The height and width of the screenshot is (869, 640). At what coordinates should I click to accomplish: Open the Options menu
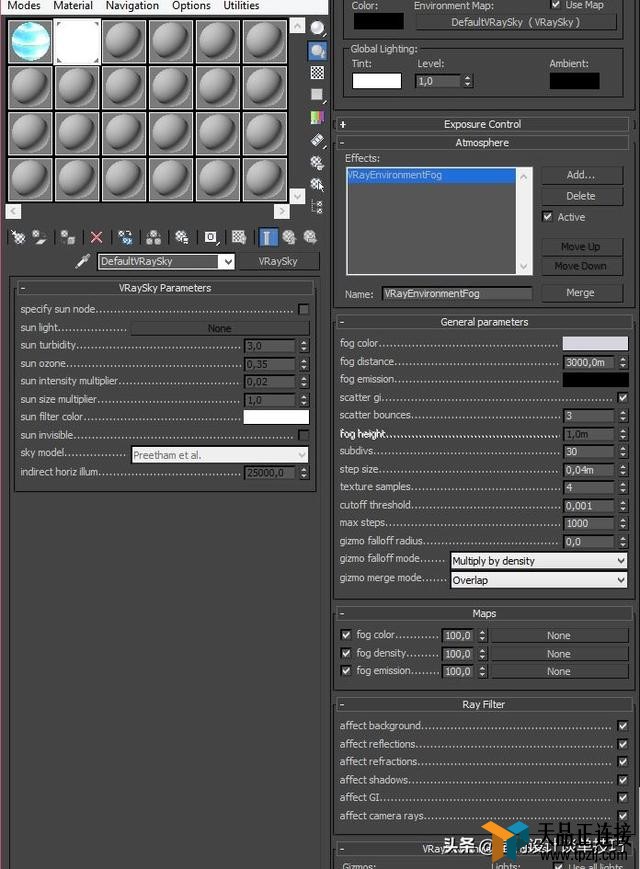191,6
